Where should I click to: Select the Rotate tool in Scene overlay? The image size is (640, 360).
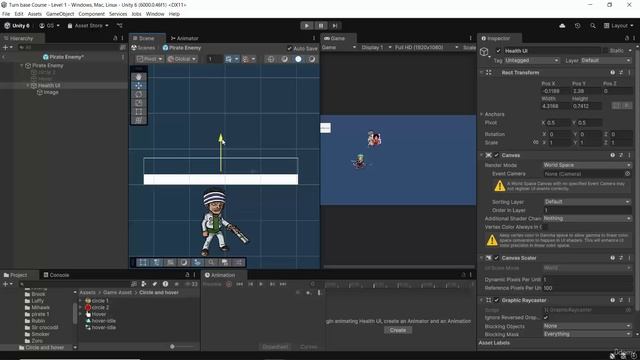(139, 94)
